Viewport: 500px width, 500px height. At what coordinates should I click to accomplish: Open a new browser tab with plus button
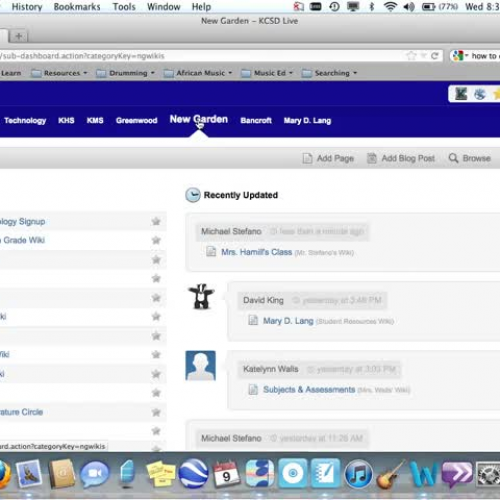click(x=19, y=36)
